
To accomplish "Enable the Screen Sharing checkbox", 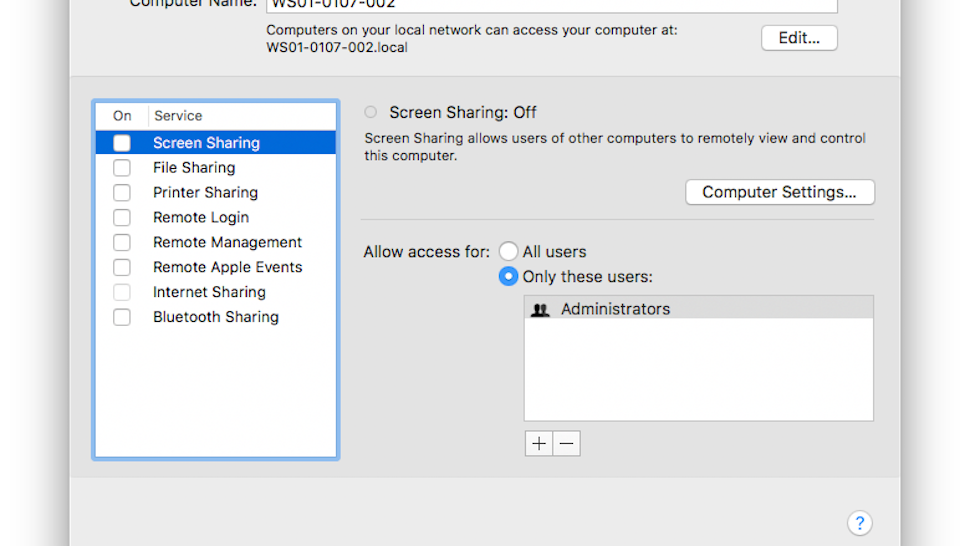I will 122,143.
